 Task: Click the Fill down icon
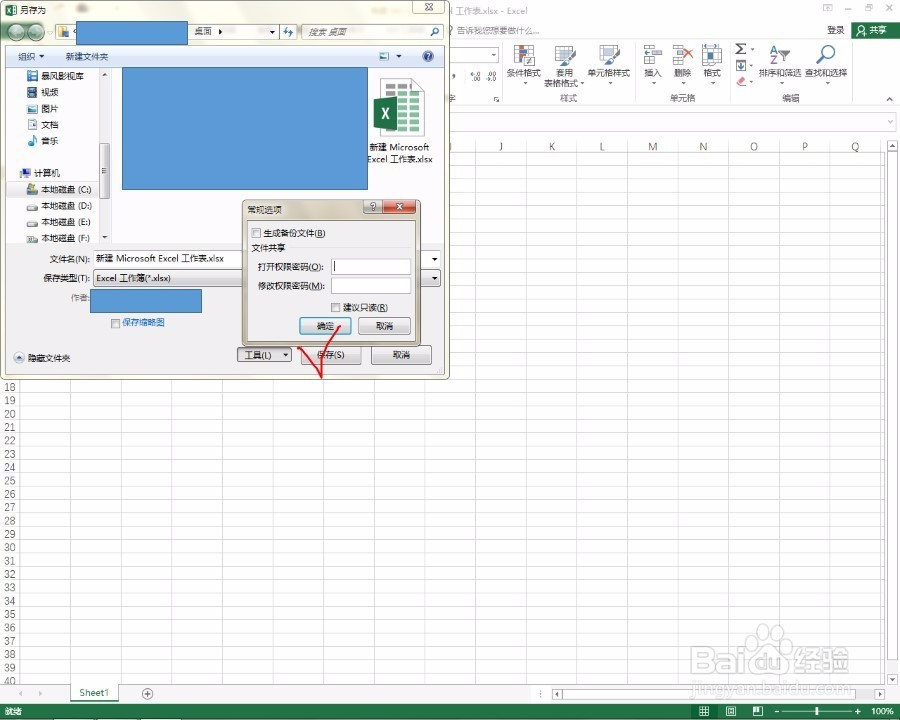coord(741,65)
